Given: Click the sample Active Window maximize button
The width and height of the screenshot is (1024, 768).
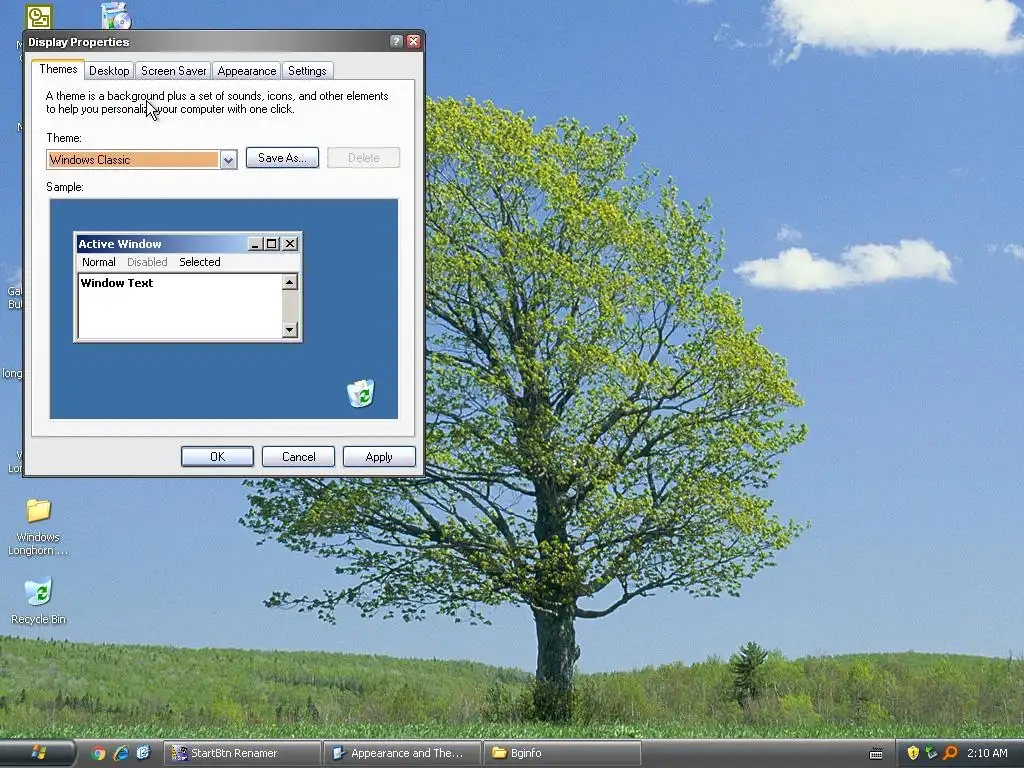Looking at the screenshot, I should click(x=272, y=244).
